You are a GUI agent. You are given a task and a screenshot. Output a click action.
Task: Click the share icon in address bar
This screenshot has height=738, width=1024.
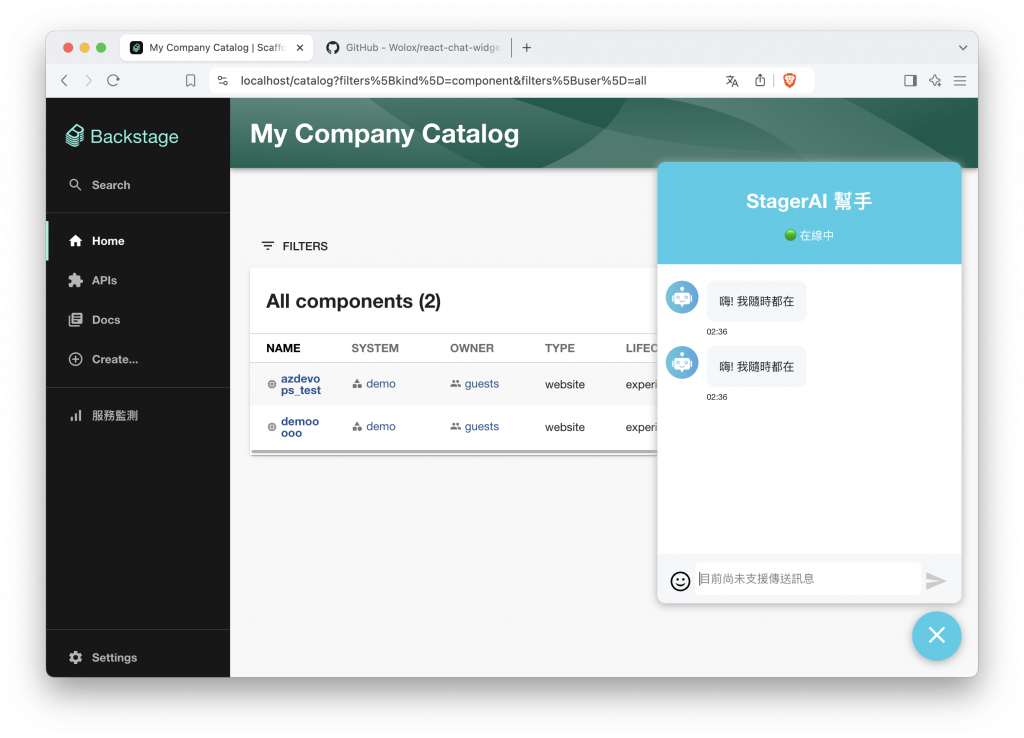760,80
